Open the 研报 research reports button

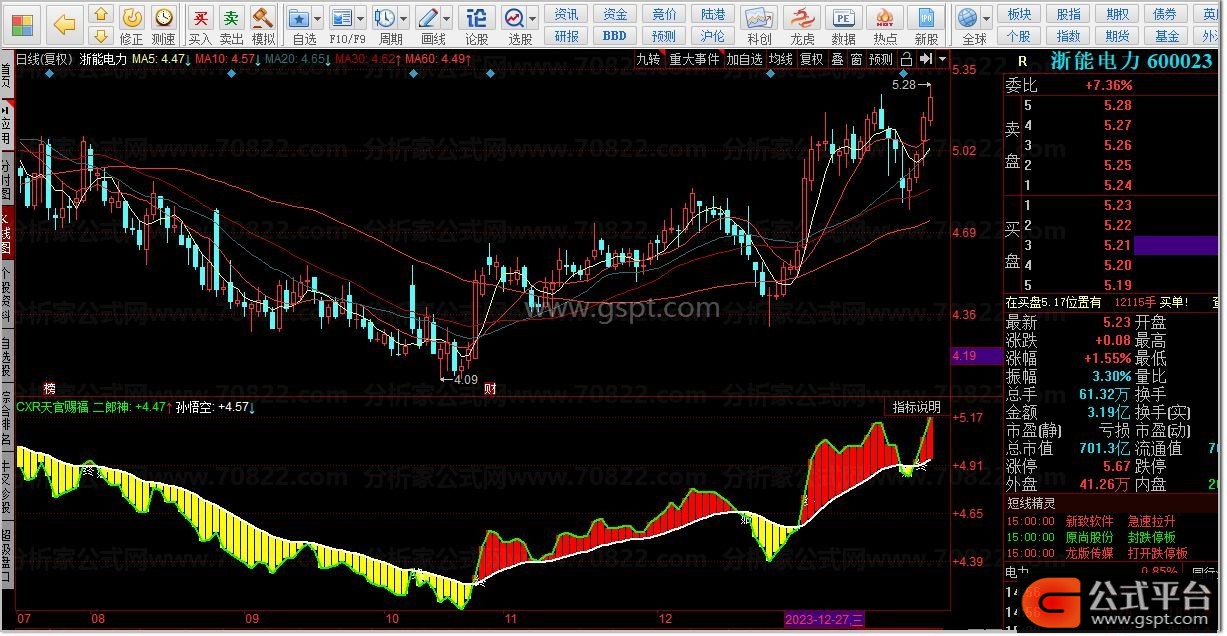[567, 36]
